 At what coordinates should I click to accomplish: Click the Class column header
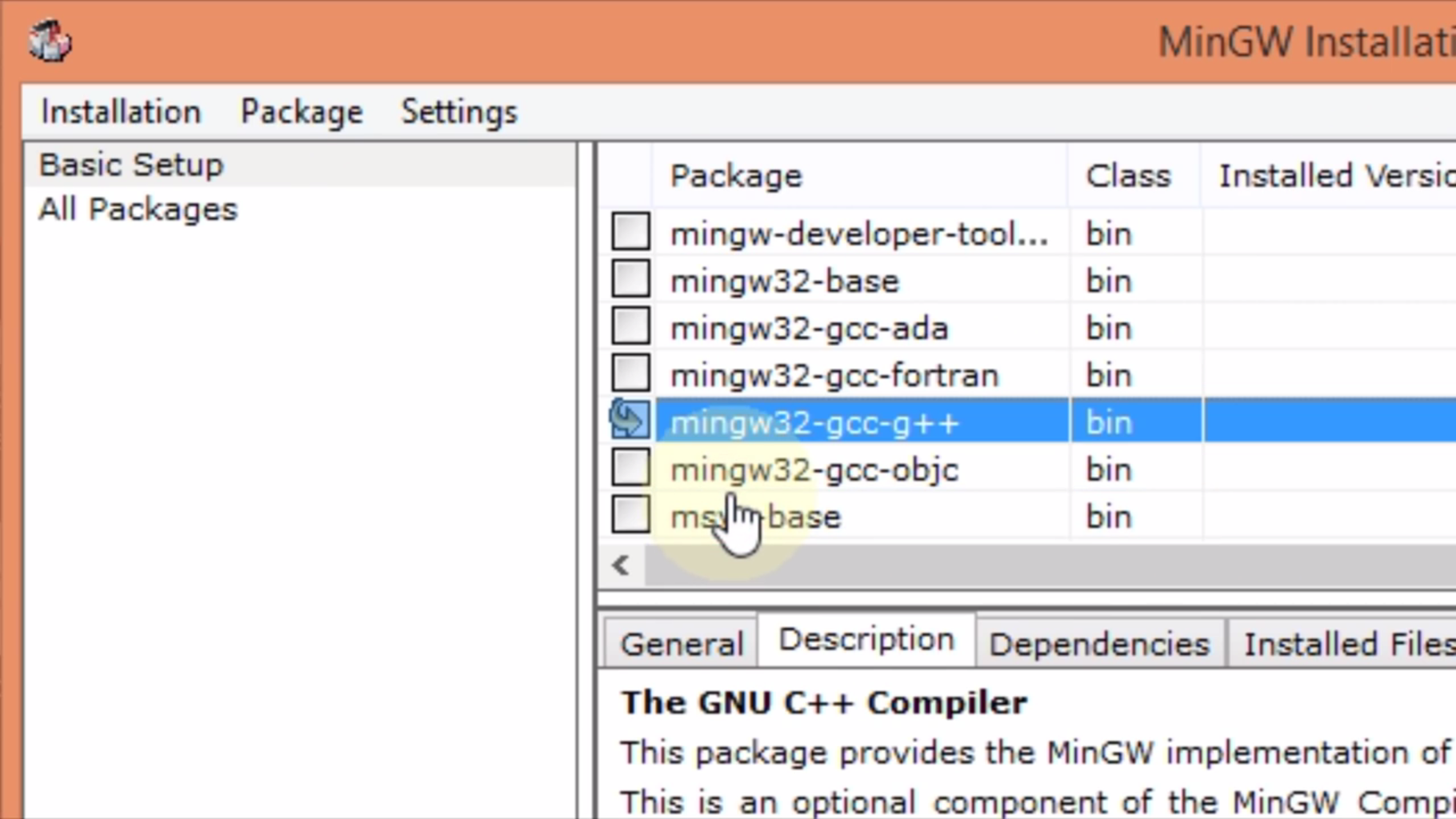point(1128,175)
